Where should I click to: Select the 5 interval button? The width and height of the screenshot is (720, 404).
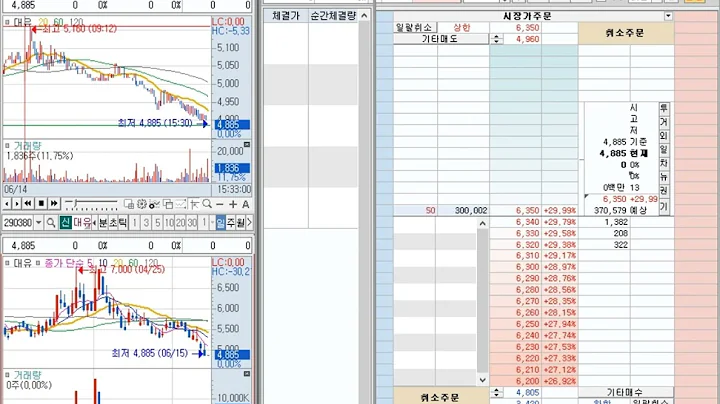click(158, 223)
